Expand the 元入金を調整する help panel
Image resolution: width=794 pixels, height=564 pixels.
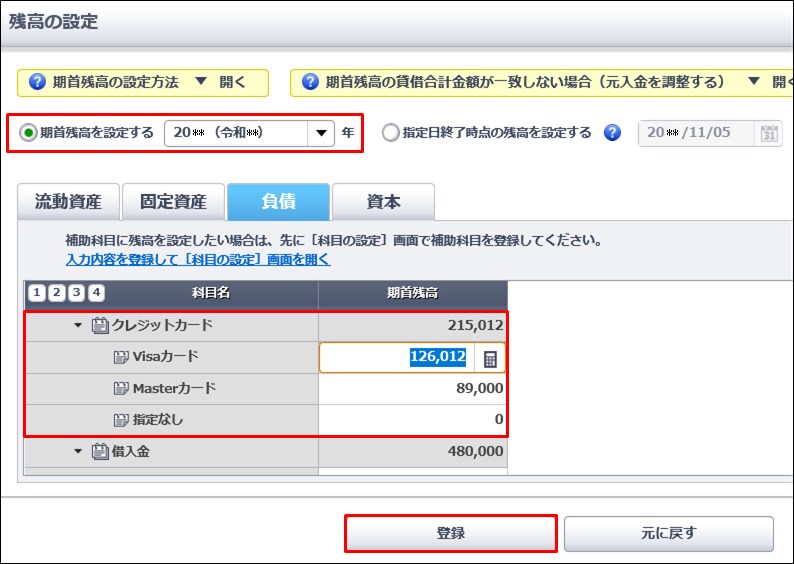[541, 83]
